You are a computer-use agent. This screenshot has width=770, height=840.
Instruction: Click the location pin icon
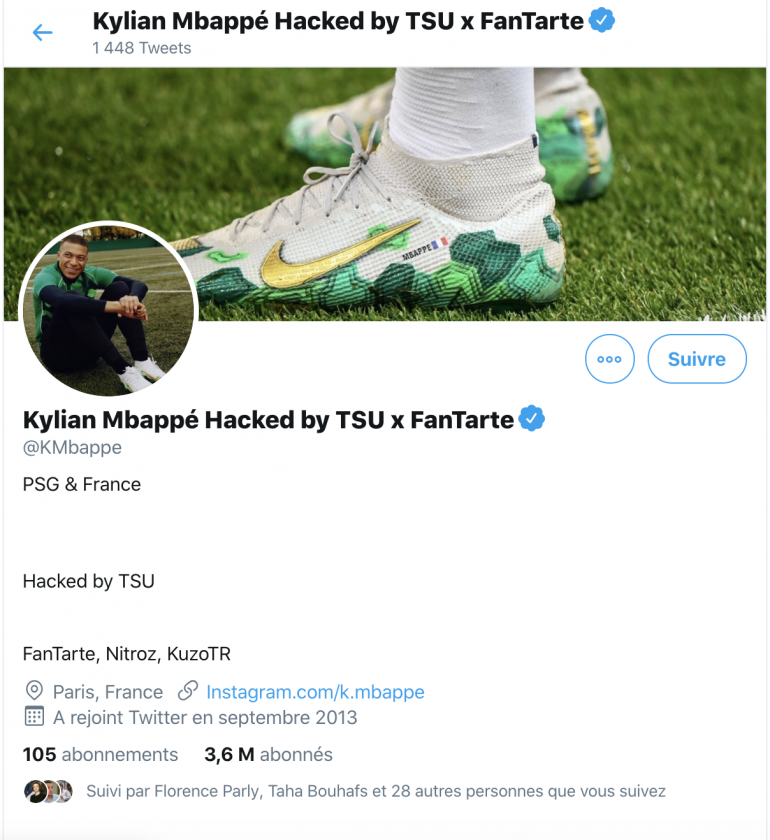pos(34,691)
